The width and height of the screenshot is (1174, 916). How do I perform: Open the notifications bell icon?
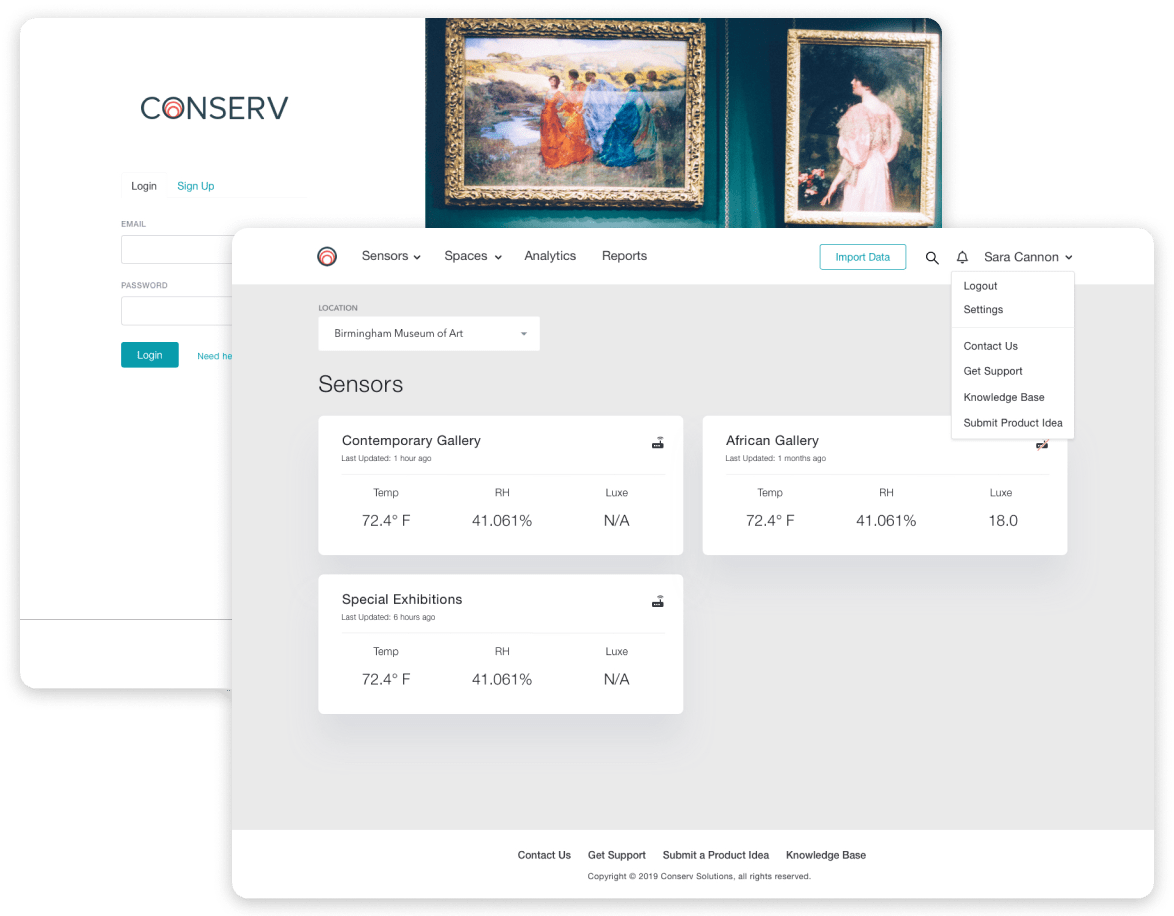pos(962,257)
